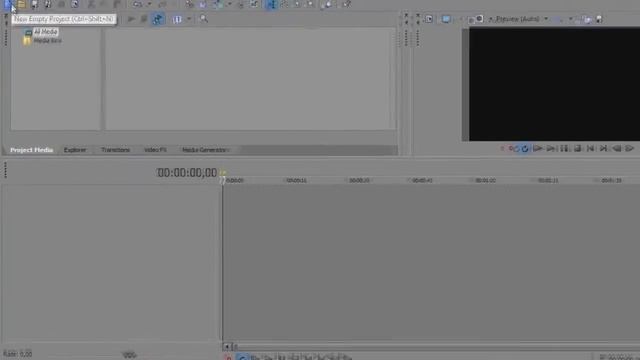Select the Zoom Edit tool
The image size is (640, 360).
(310, 4)
